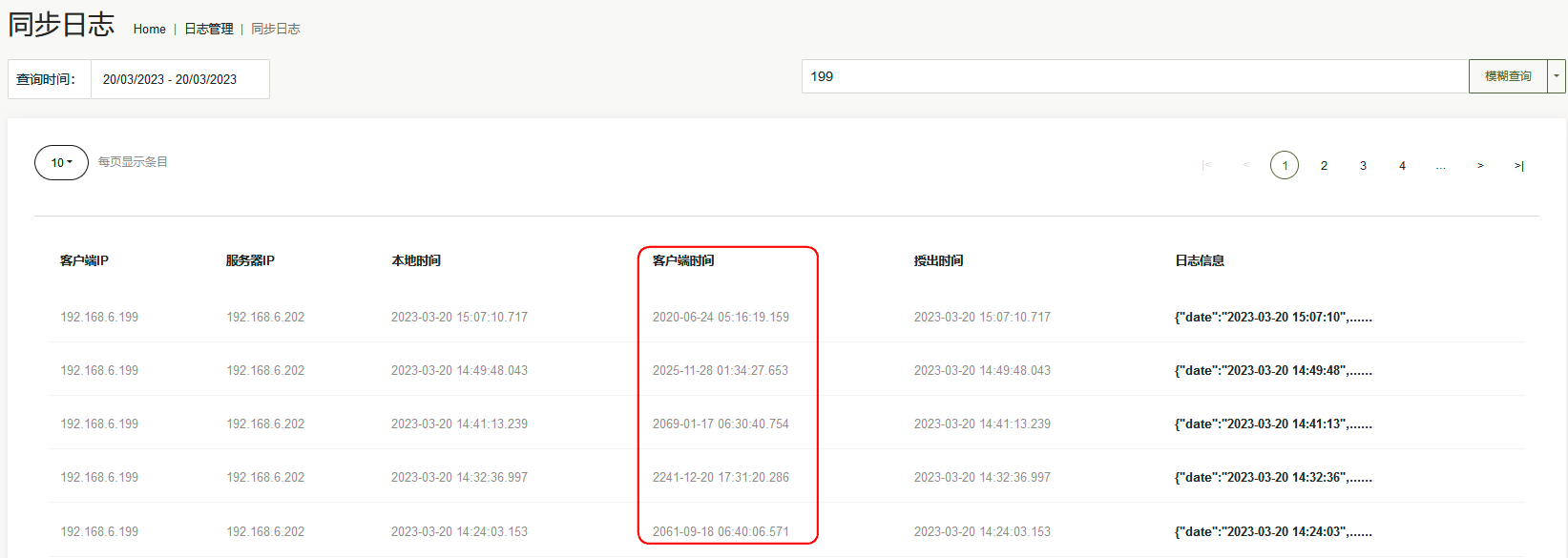Click the 本地时间 column header
The width and height of the screenshot is (1568, 558).
click(416, 260)
